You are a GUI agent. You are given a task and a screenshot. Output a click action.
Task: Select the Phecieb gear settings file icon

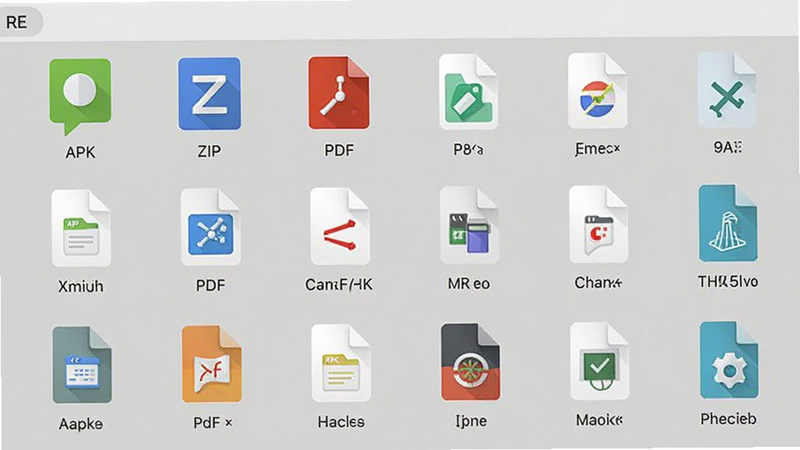[729, 360]
